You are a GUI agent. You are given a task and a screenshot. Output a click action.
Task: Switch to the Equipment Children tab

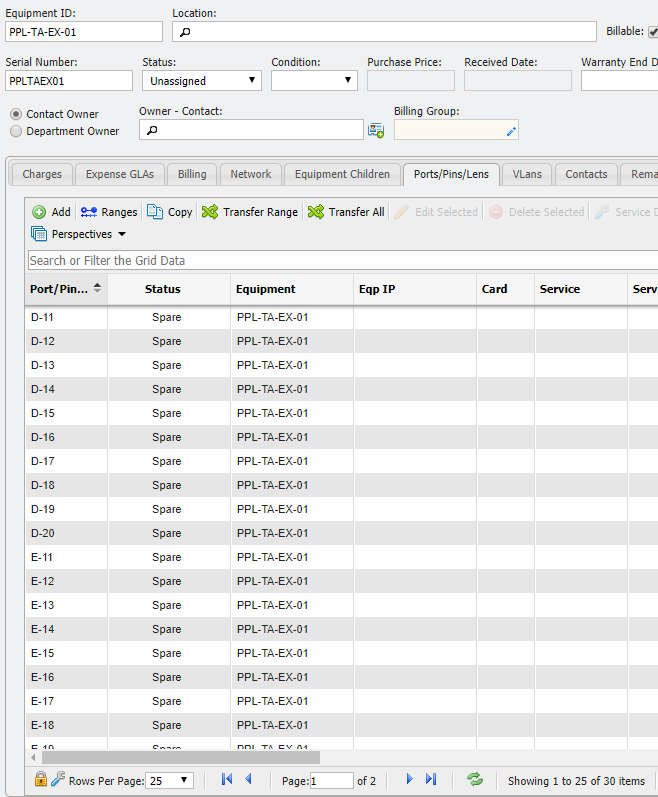(342, 174)
